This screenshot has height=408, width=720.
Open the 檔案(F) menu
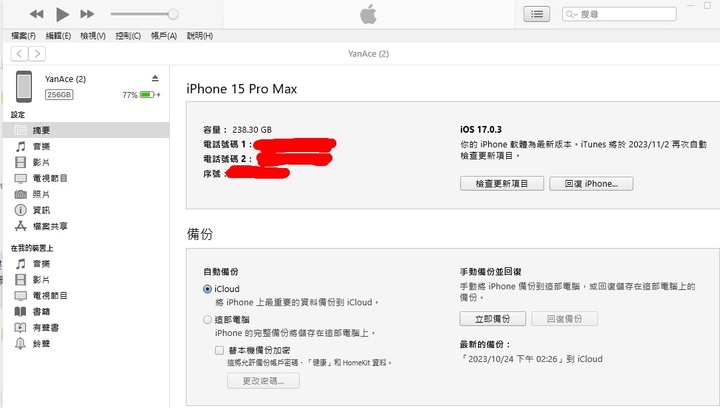(x=23, y=36)
